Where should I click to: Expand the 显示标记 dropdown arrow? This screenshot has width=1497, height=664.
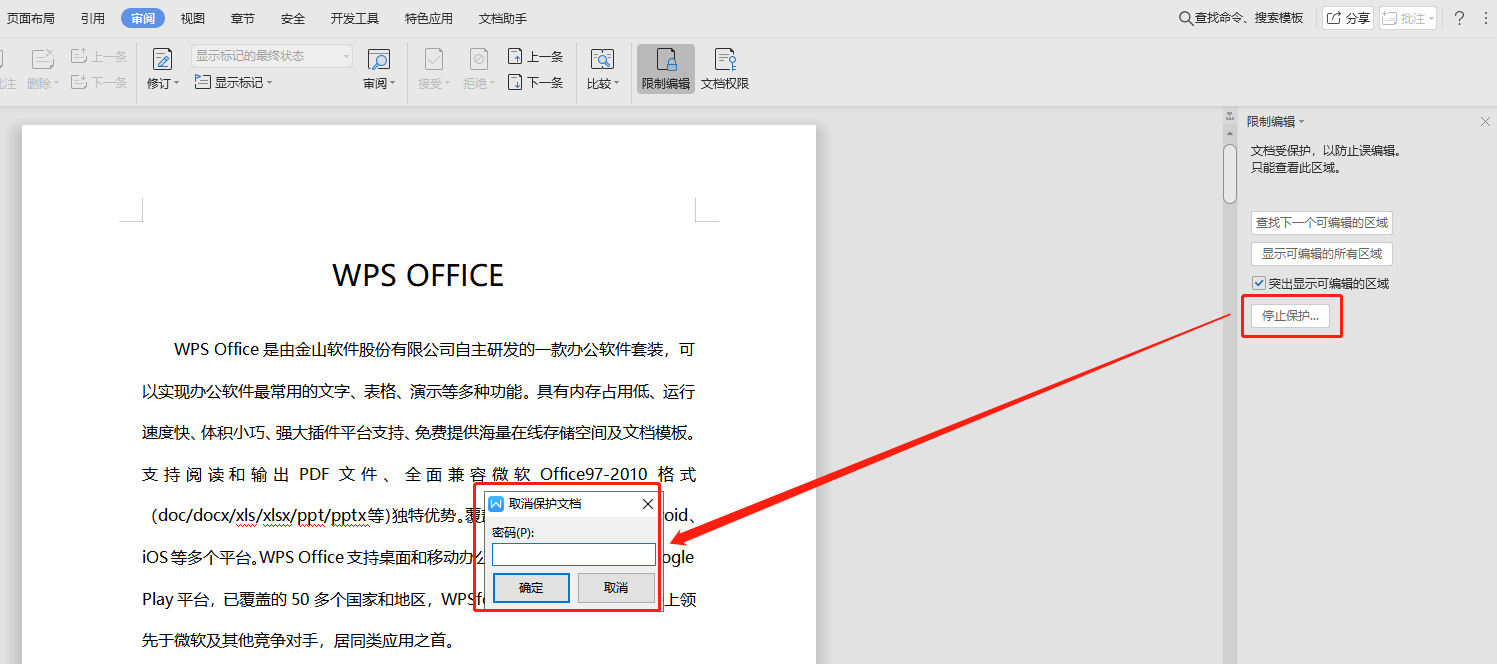click(x=270, y=83)
